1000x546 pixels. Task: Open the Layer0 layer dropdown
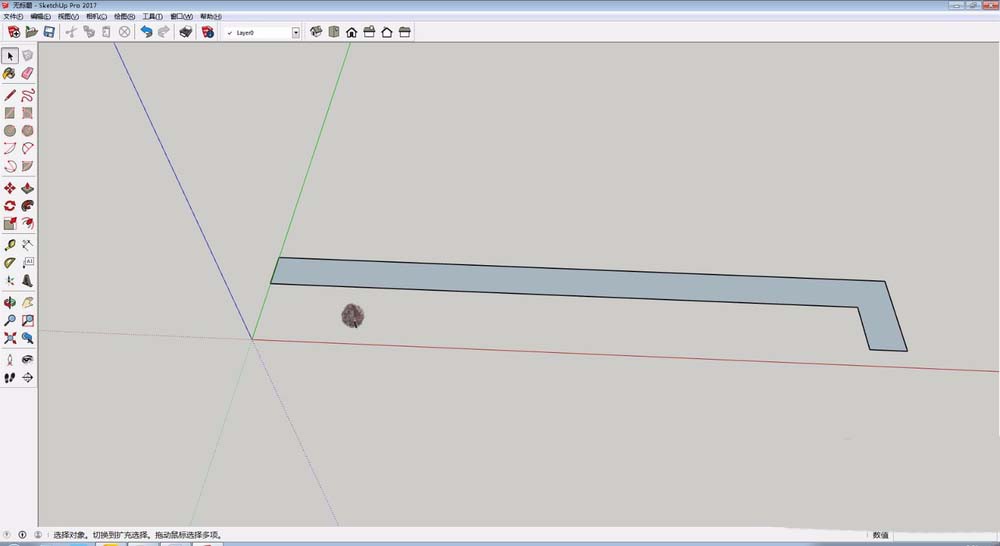pyautogui.click(x=296, y=32)
